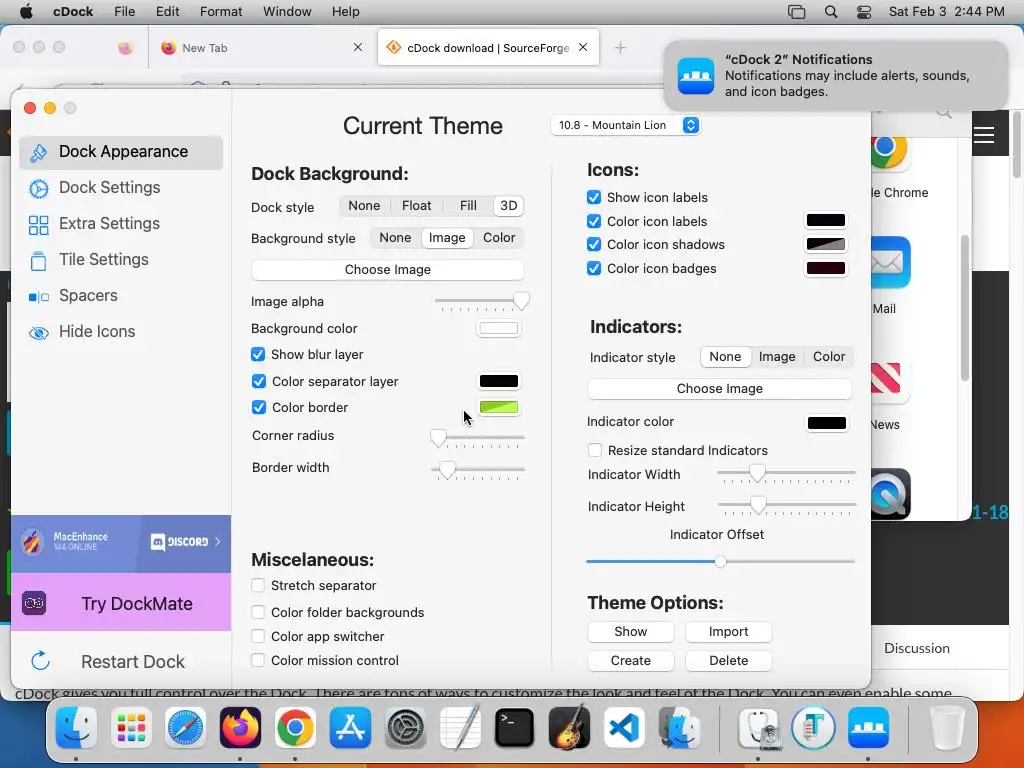Click the Corner radius slider
The height and width of the screenshot is (768, 1024).
coord(478,438)
